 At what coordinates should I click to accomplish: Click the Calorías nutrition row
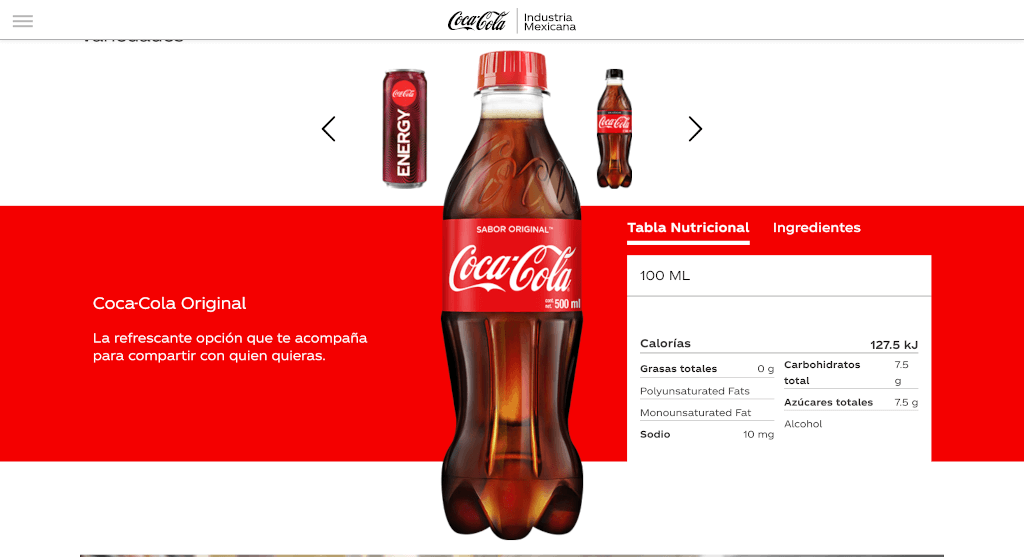pyautogui.click(x=779, y=344)
